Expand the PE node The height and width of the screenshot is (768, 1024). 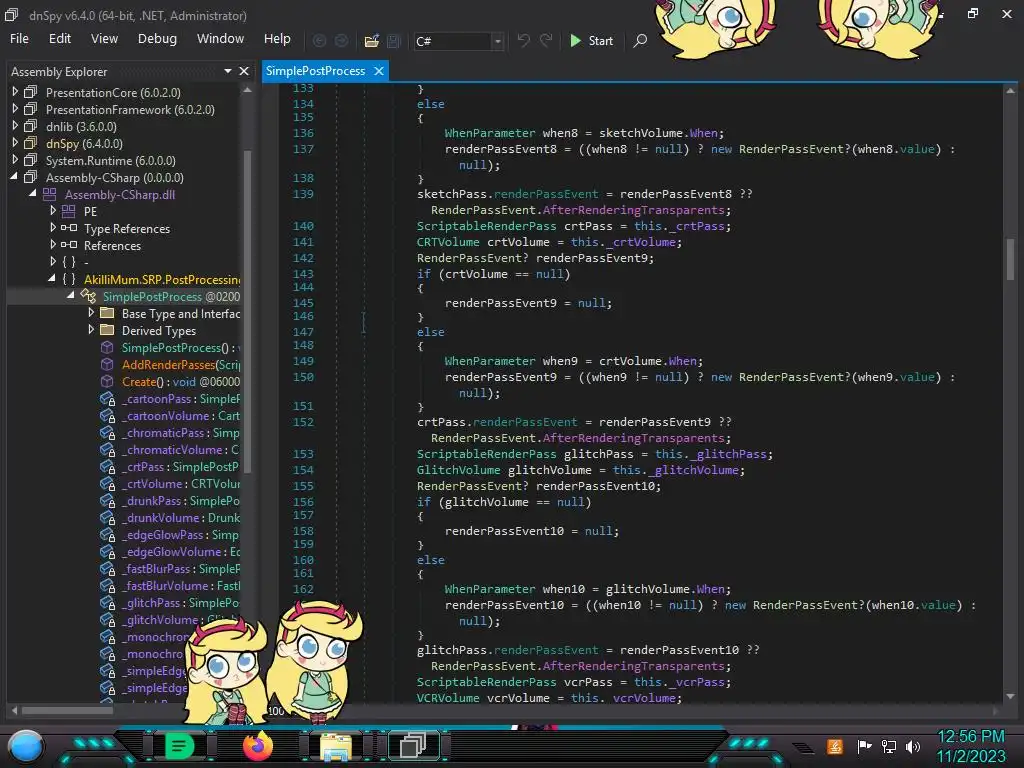pyautogui.click(x=53, y=211)
